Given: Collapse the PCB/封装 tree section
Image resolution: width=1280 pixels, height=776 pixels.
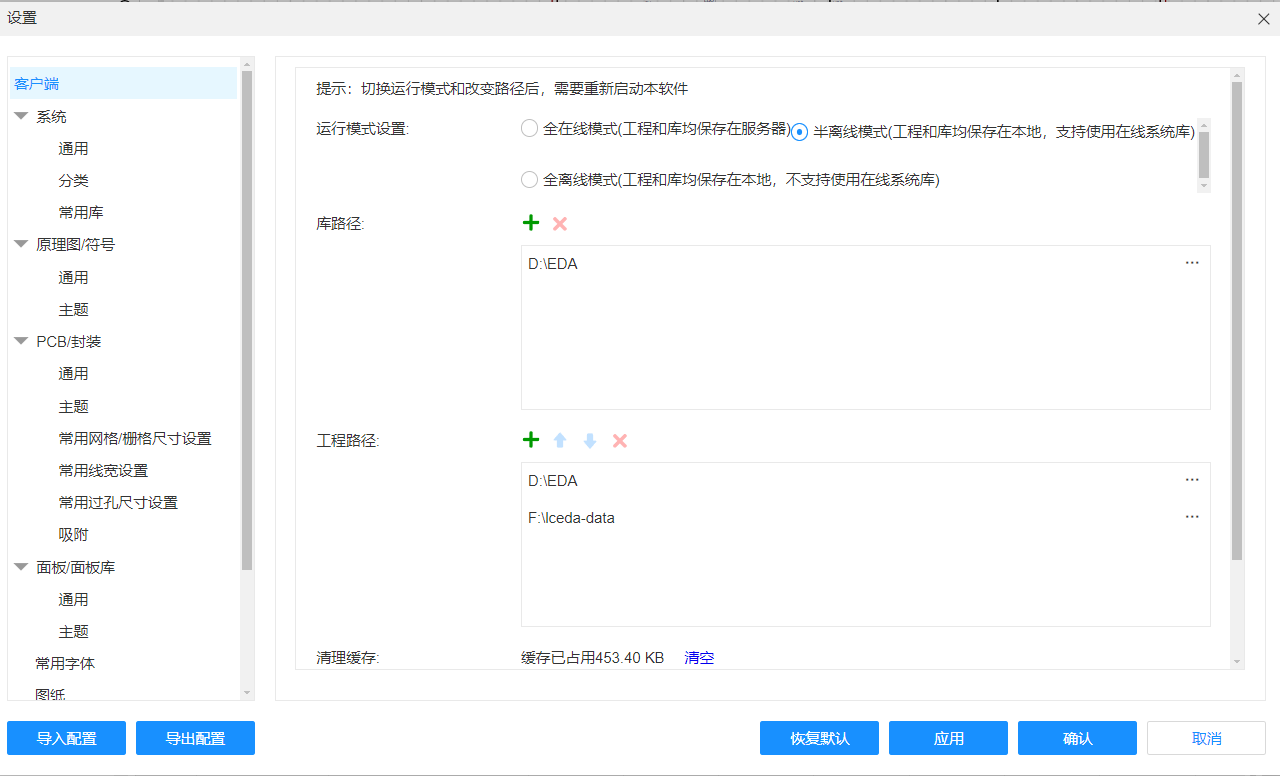Looking at the screenshot, I should click(21, 341).
